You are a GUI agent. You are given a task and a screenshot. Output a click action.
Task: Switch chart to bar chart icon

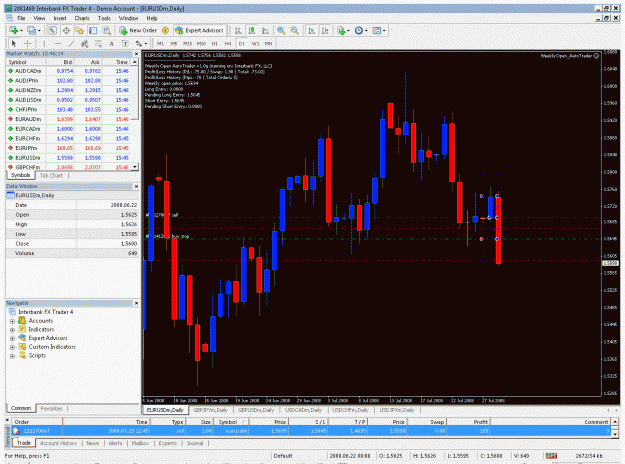(238, 30)
